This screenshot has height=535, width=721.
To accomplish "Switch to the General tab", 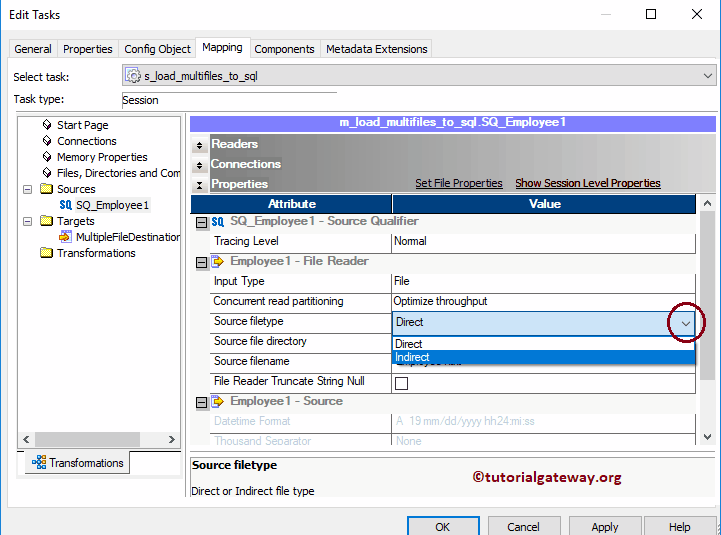I will click(x=33, y=49).
